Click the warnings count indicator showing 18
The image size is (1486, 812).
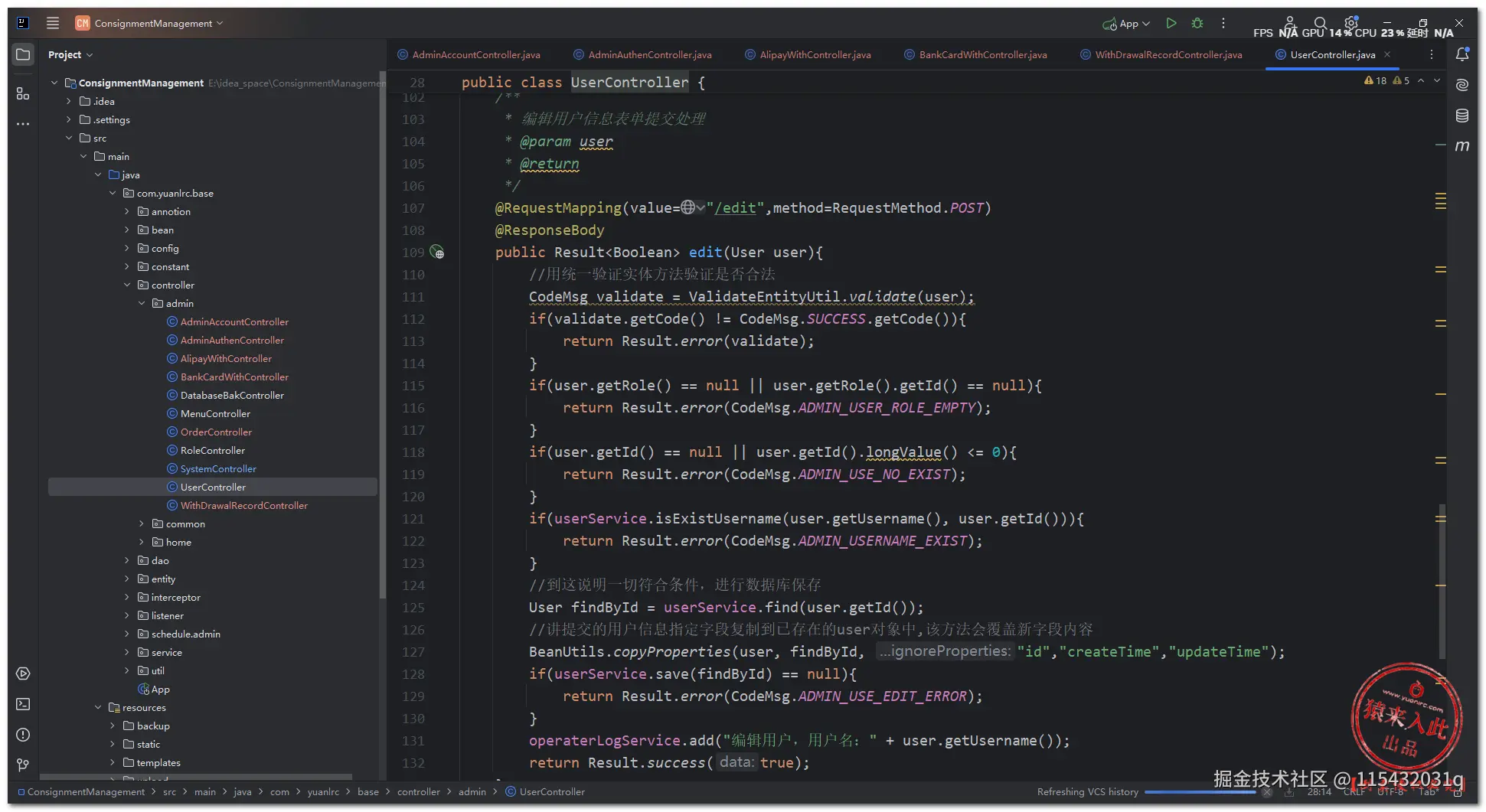(x=1376, y=80)
